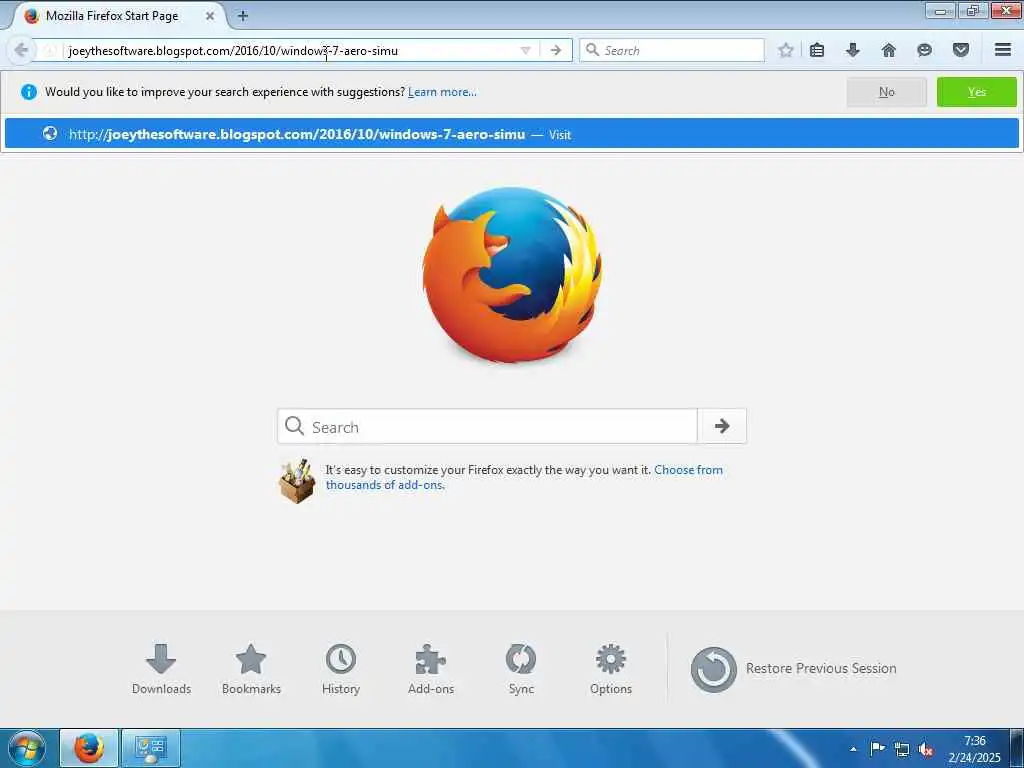This screenshot has height=768, width=1024.
Task: Click the info icon in notification bar
Action: 29,92
